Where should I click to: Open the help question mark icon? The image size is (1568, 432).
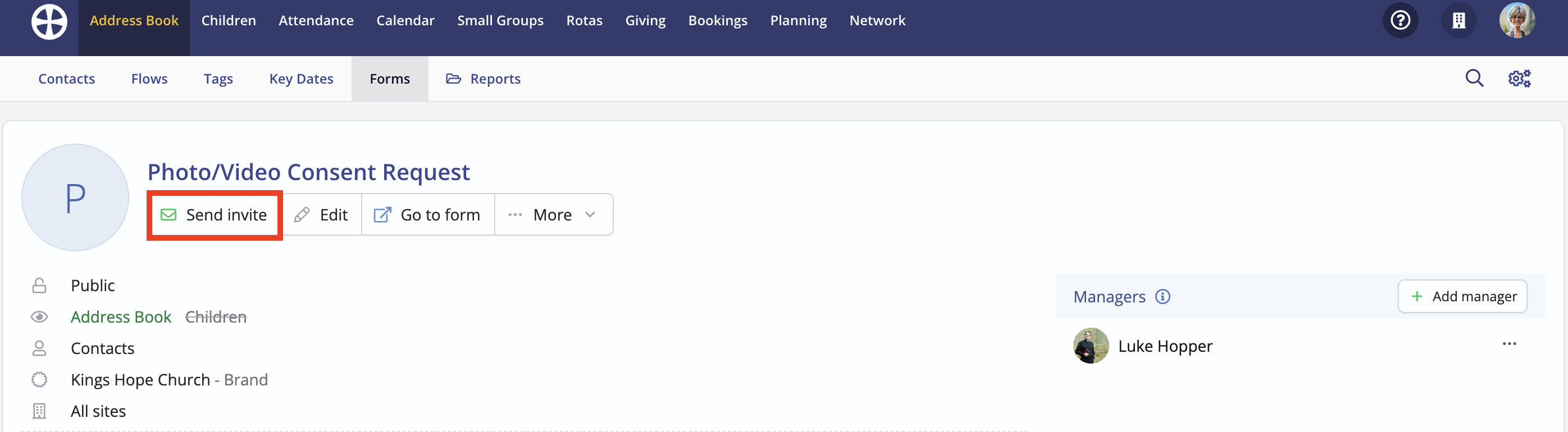[1400, 21]
